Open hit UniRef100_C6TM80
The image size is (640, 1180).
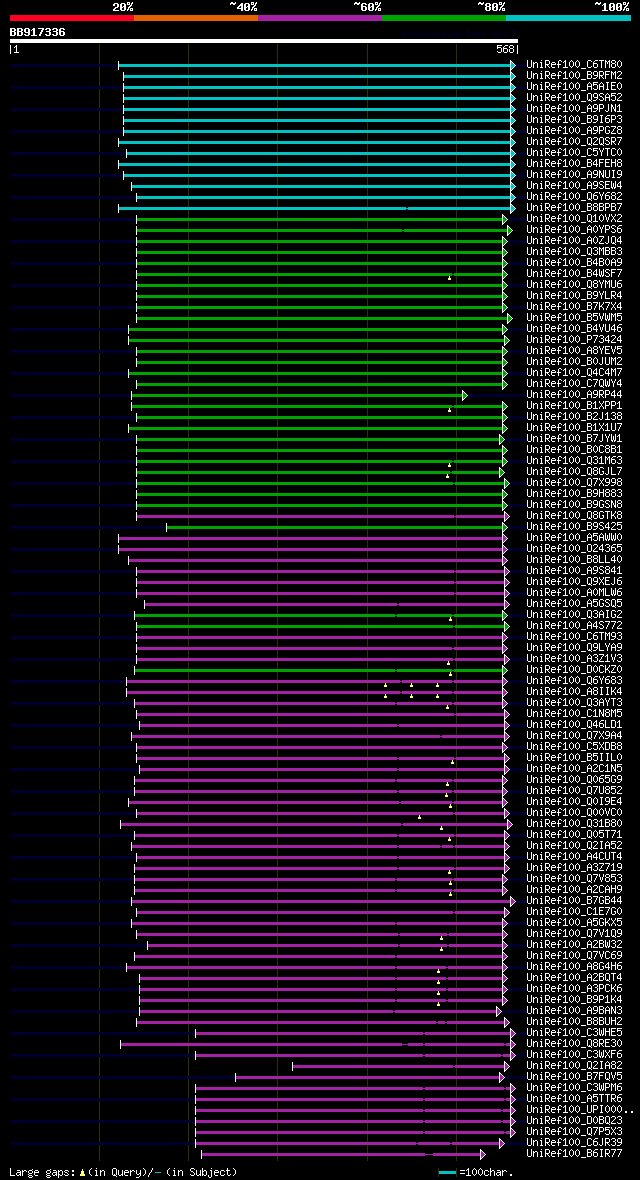click(x=574, y=65)
